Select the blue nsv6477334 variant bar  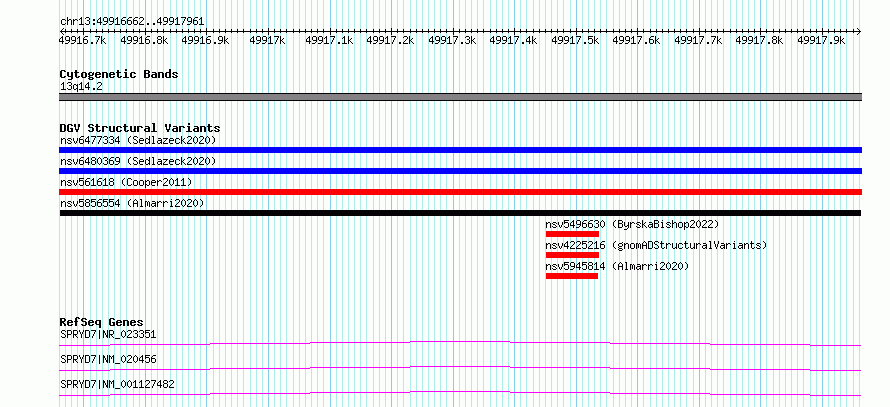tap(460, 150)
